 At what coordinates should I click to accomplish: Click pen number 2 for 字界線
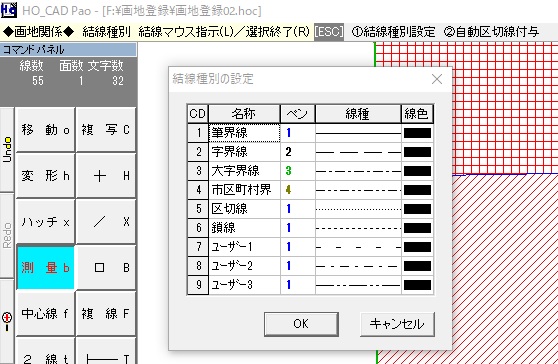click(x=298, y=152)
